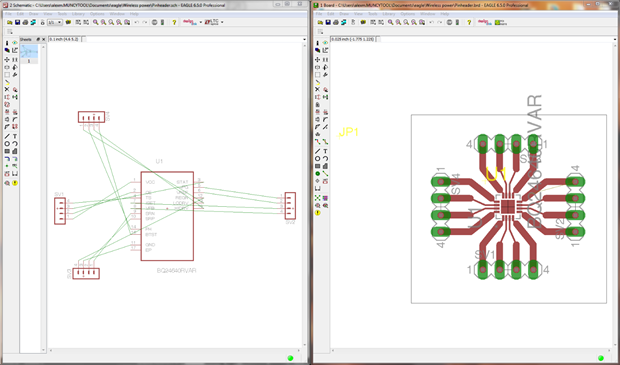Close the Sheets panel
This screenshot has height=365, width=620.
(43, 40)
